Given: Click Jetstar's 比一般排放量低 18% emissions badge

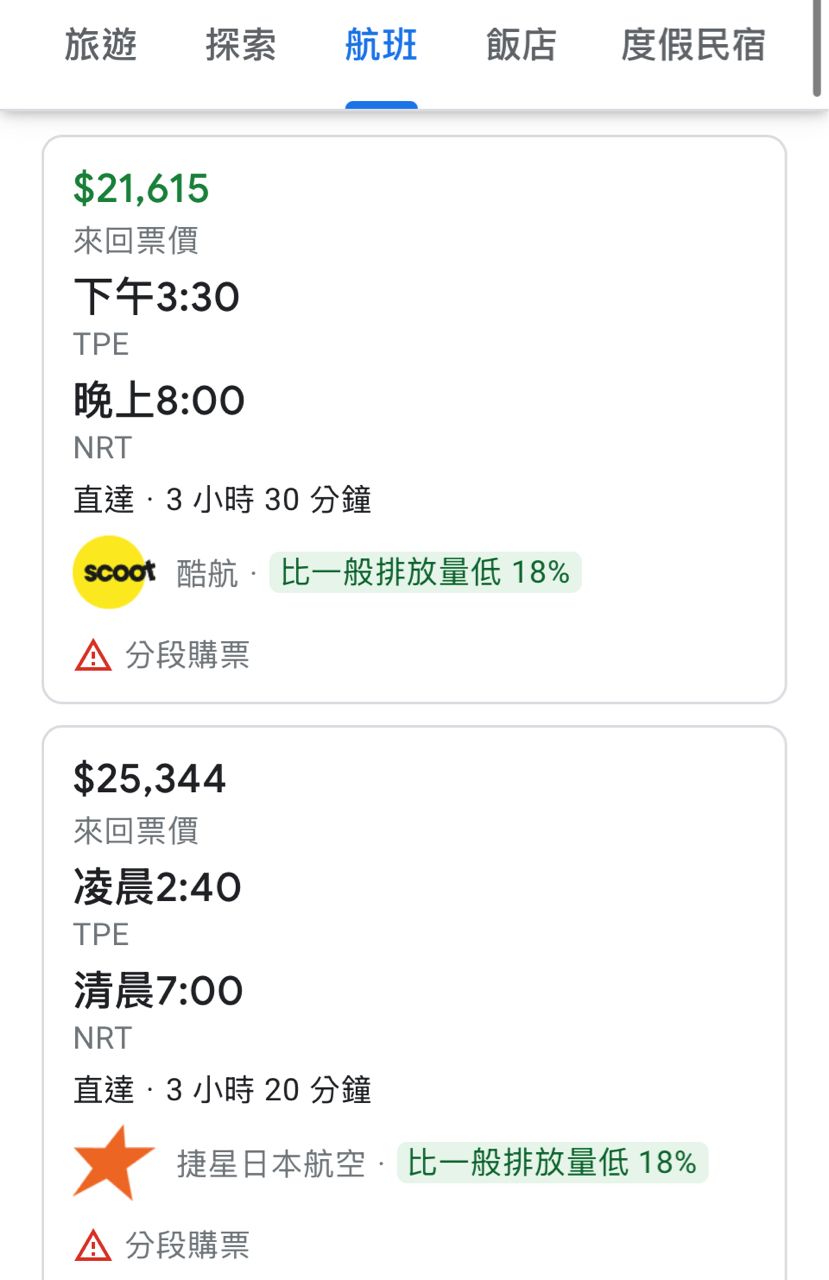Looking at the screenshot, I should 552,1163.
